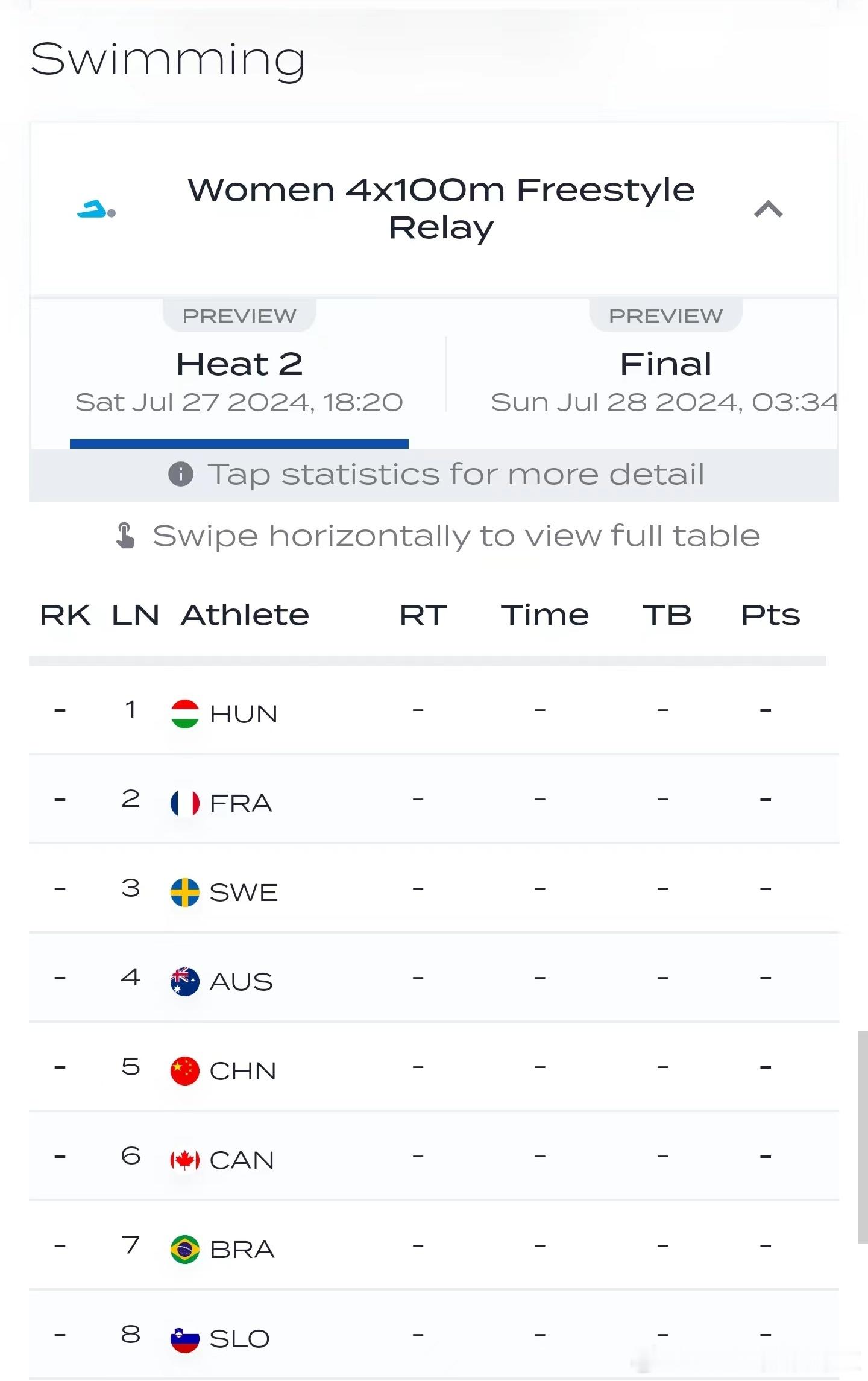Collapse the Women 4x100m Freestyle Relay section
The width and height of the screenshot is (868, 1381).
(768, 209)
